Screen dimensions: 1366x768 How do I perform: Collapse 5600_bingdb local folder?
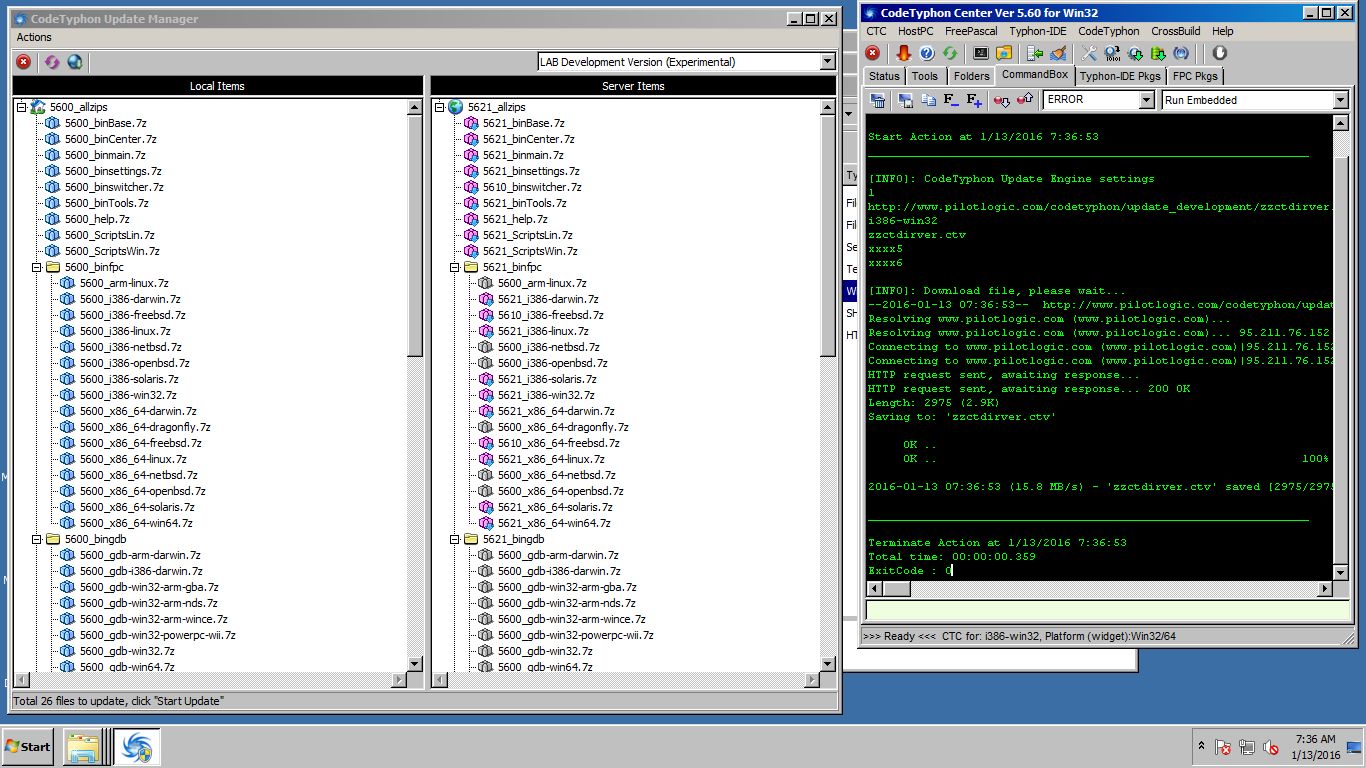(x=37, y=539)
